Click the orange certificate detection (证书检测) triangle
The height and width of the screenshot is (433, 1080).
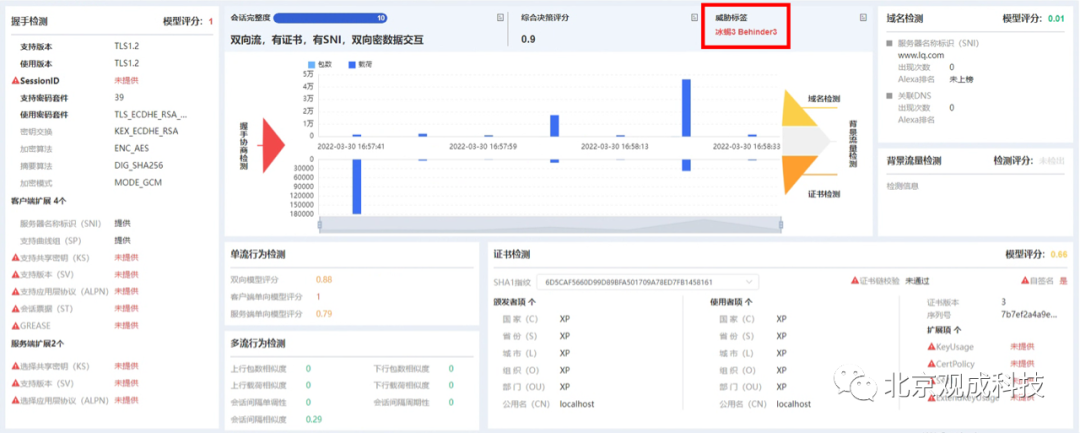click(799, 174)
